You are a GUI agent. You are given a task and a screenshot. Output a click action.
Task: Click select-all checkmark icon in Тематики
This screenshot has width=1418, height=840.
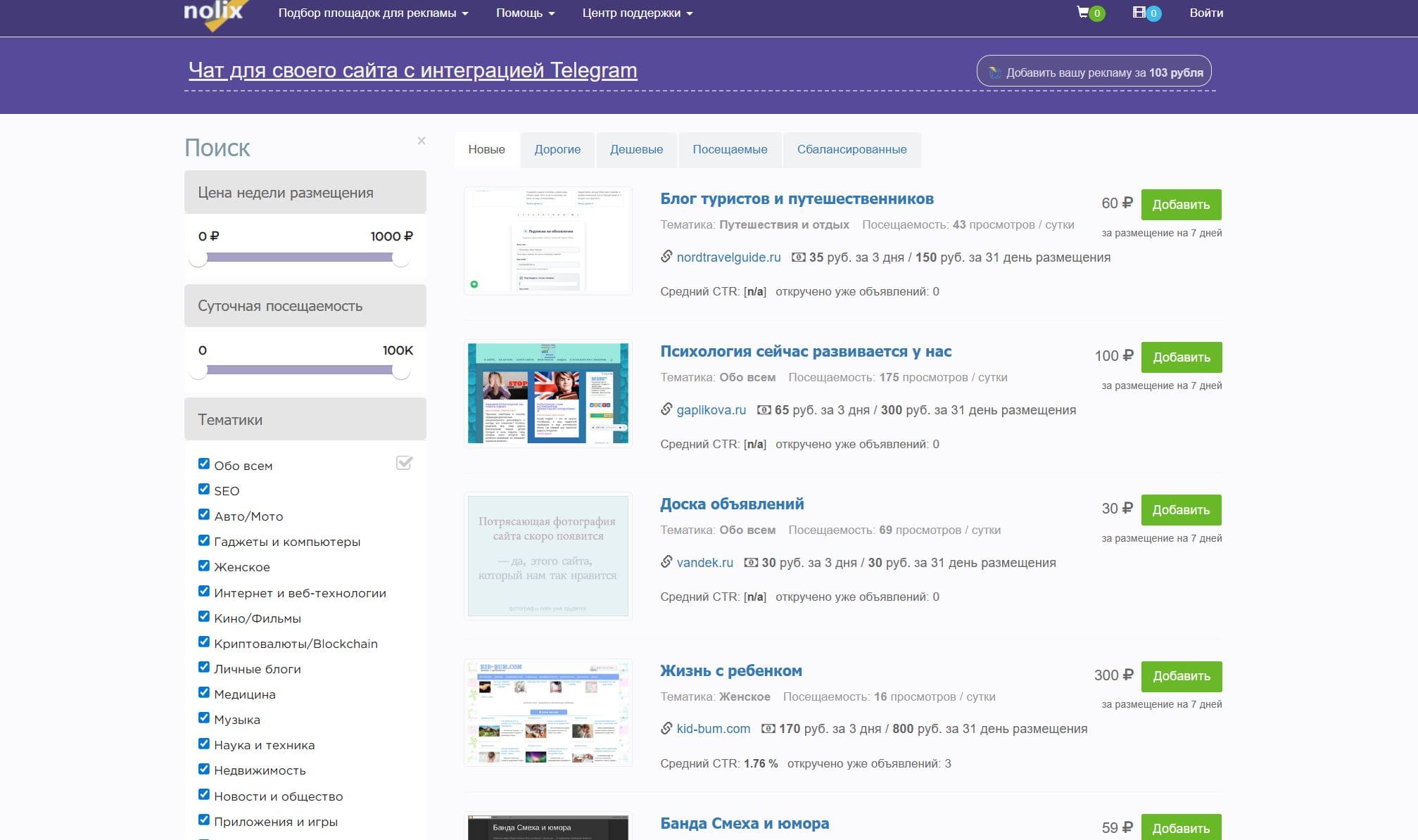click(404, 463)
